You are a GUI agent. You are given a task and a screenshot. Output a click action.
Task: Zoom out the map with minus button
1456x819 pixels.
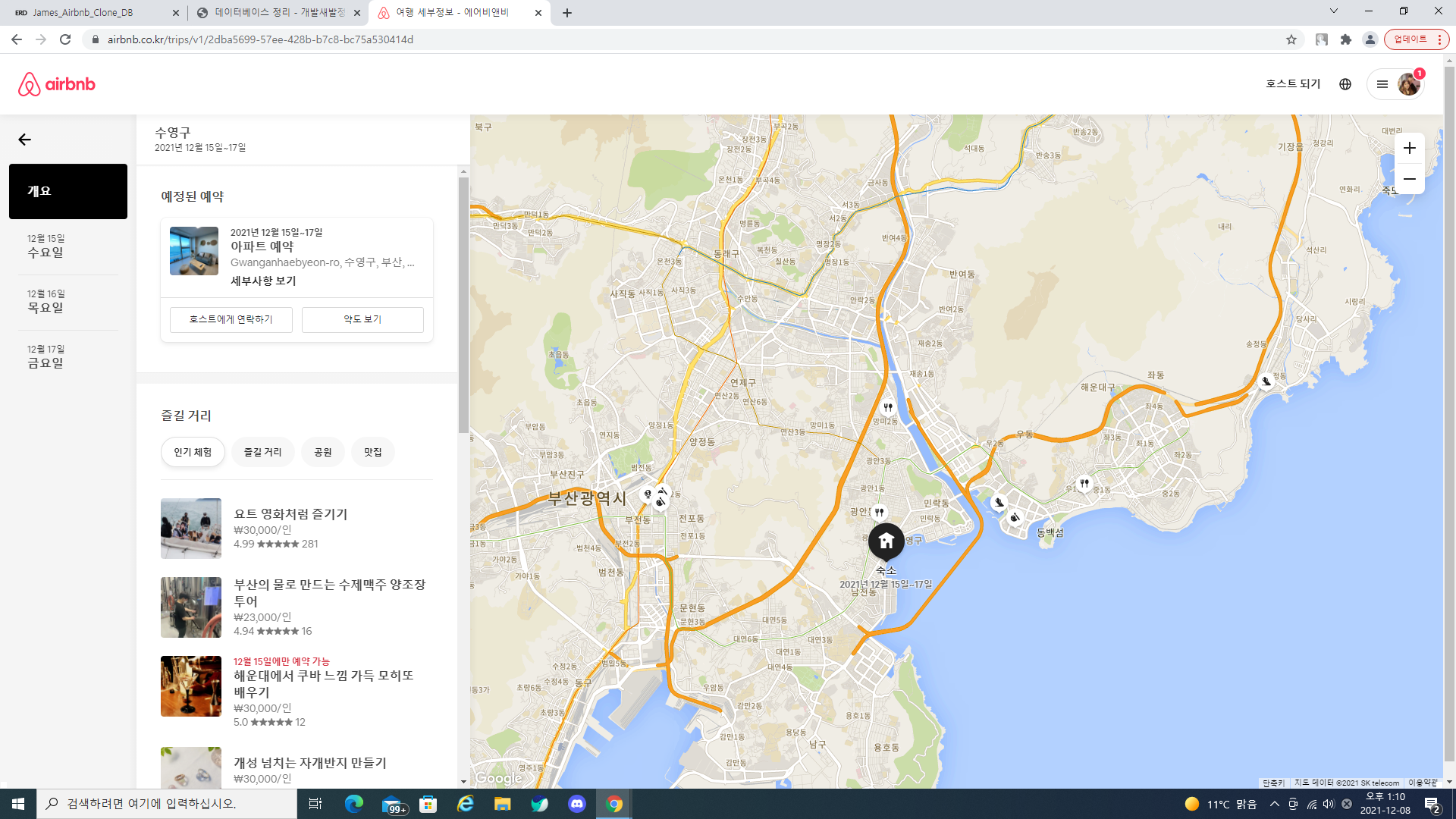(1409, 179)
